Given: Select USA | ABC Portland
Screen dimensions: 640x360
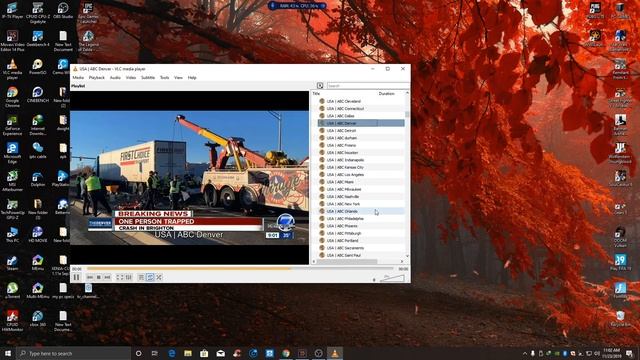Looking at the screenshot, I should coord(361,241).
